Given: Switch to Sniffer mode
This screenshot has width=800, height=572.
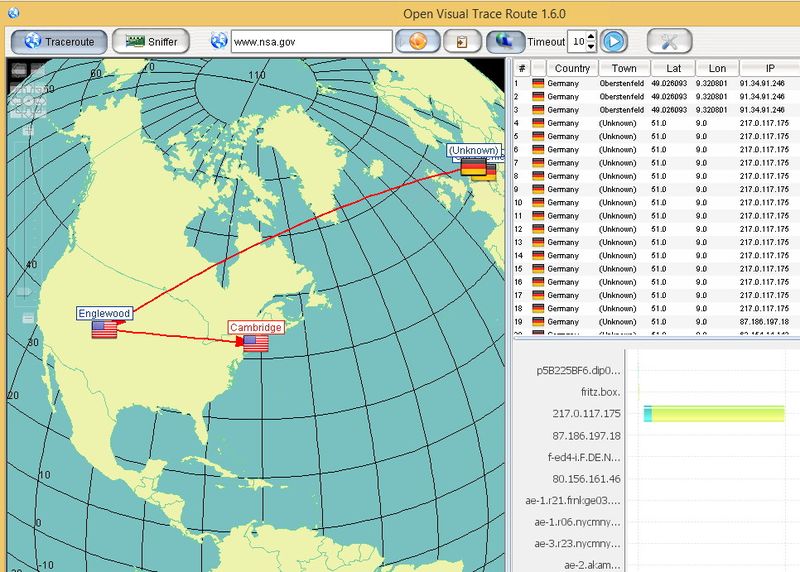Looking at the screenshot, I should [151, 41].
